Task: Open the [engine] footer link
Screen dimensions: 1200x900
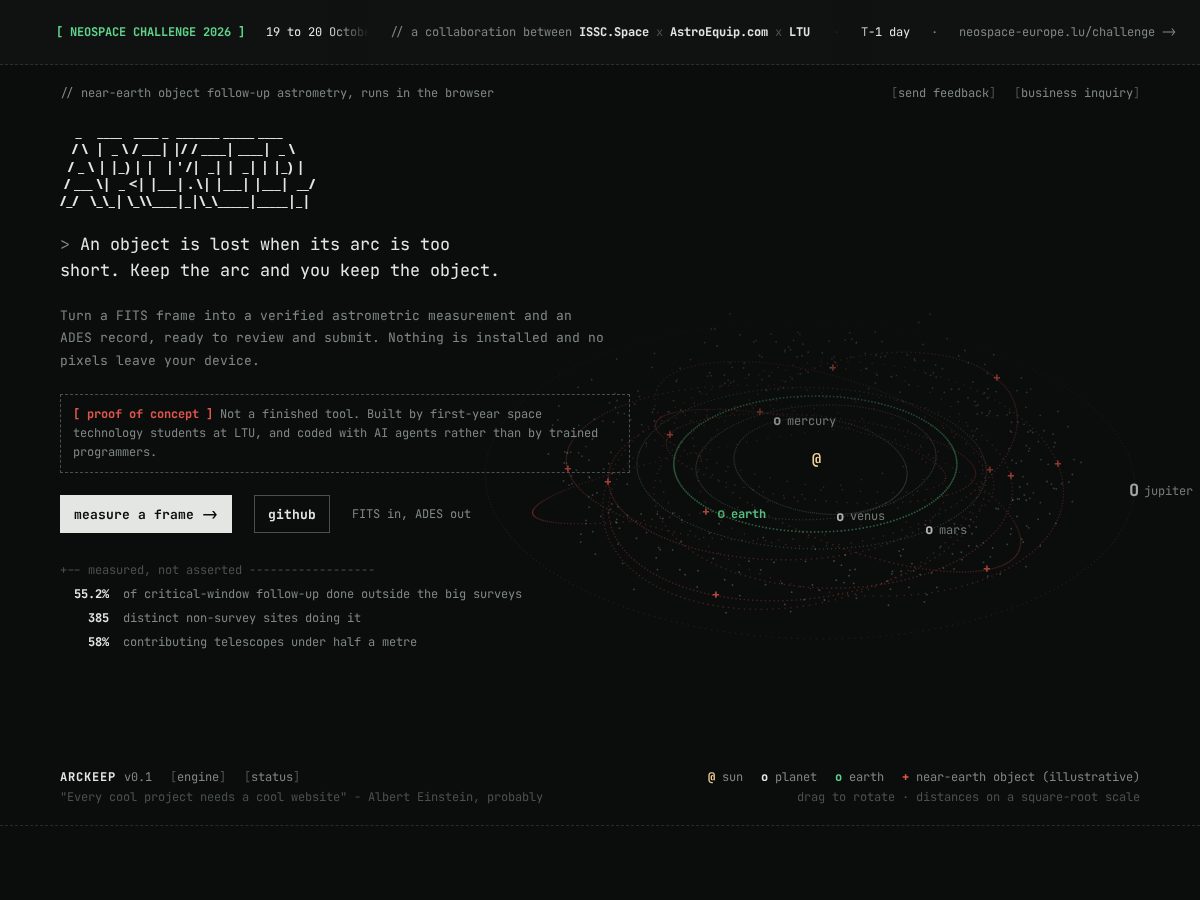Action: [198, 777]
